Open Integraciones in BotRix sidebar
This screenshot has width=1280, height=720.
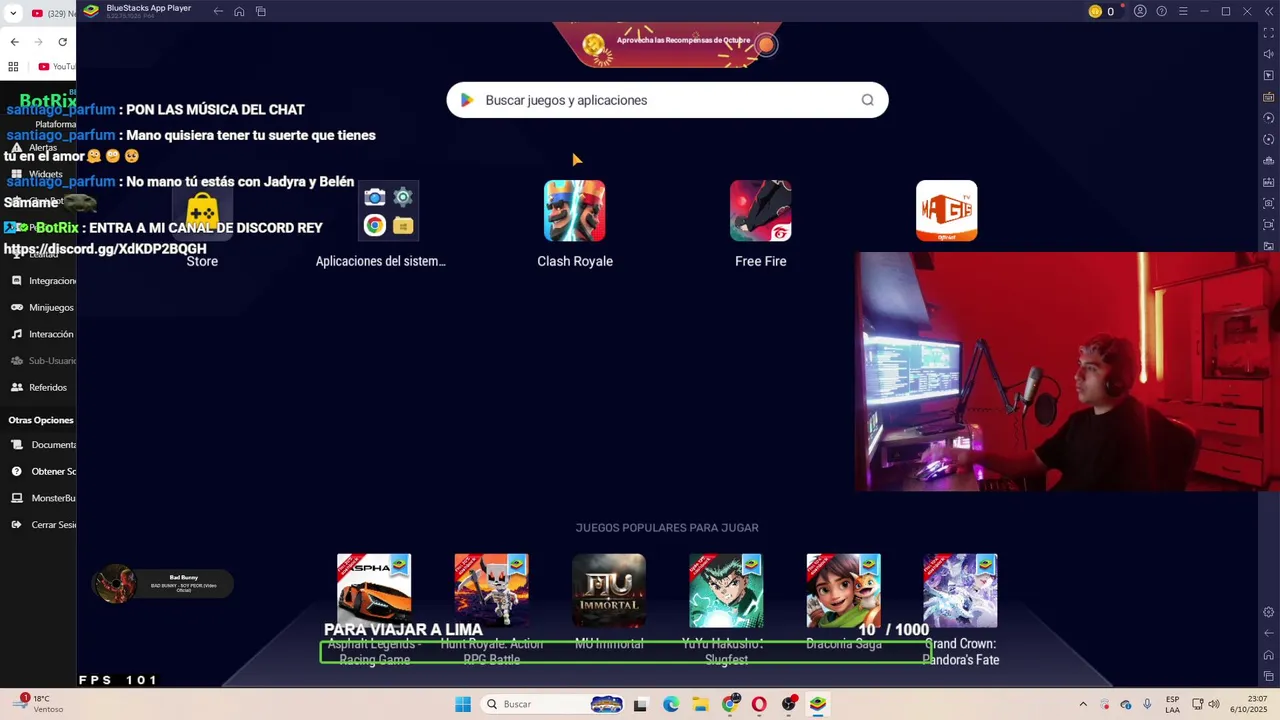click(x=43, y=281)
